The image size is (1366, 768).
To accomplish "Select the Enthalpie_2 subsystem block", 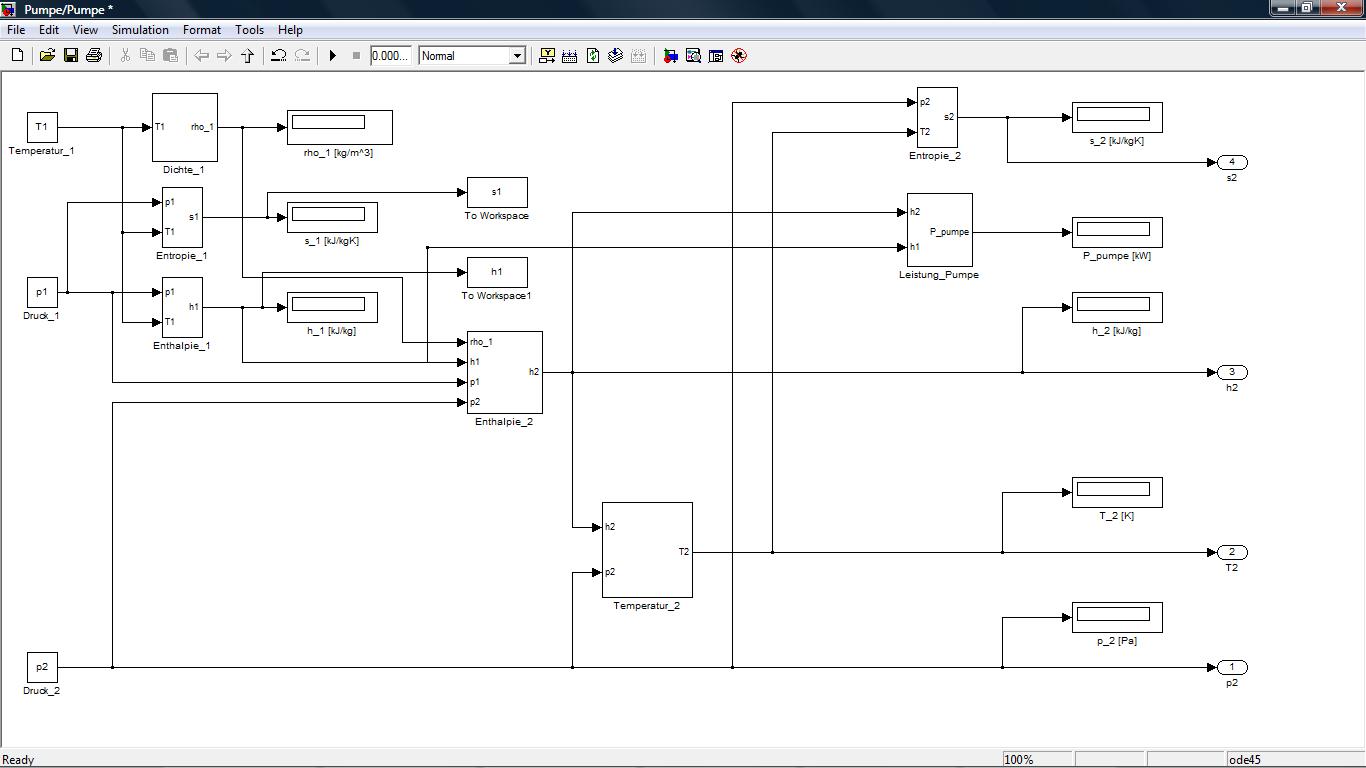I will pyautogui.click(x=504, y=372).
